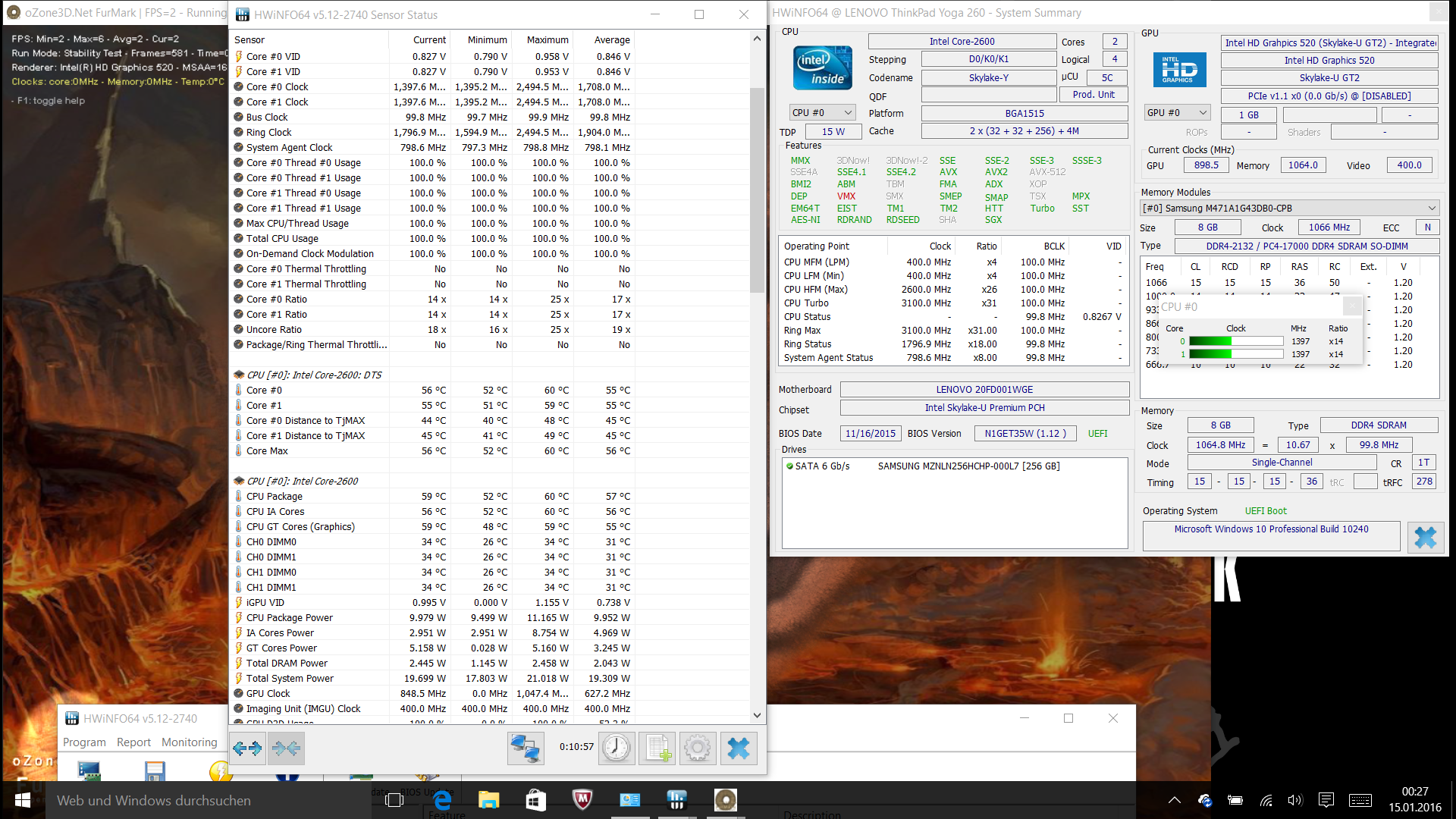Viewport: 1456px width, 819px height.
Task: Click the Prod. Unit button
Action: click(x=1093, y=95)
